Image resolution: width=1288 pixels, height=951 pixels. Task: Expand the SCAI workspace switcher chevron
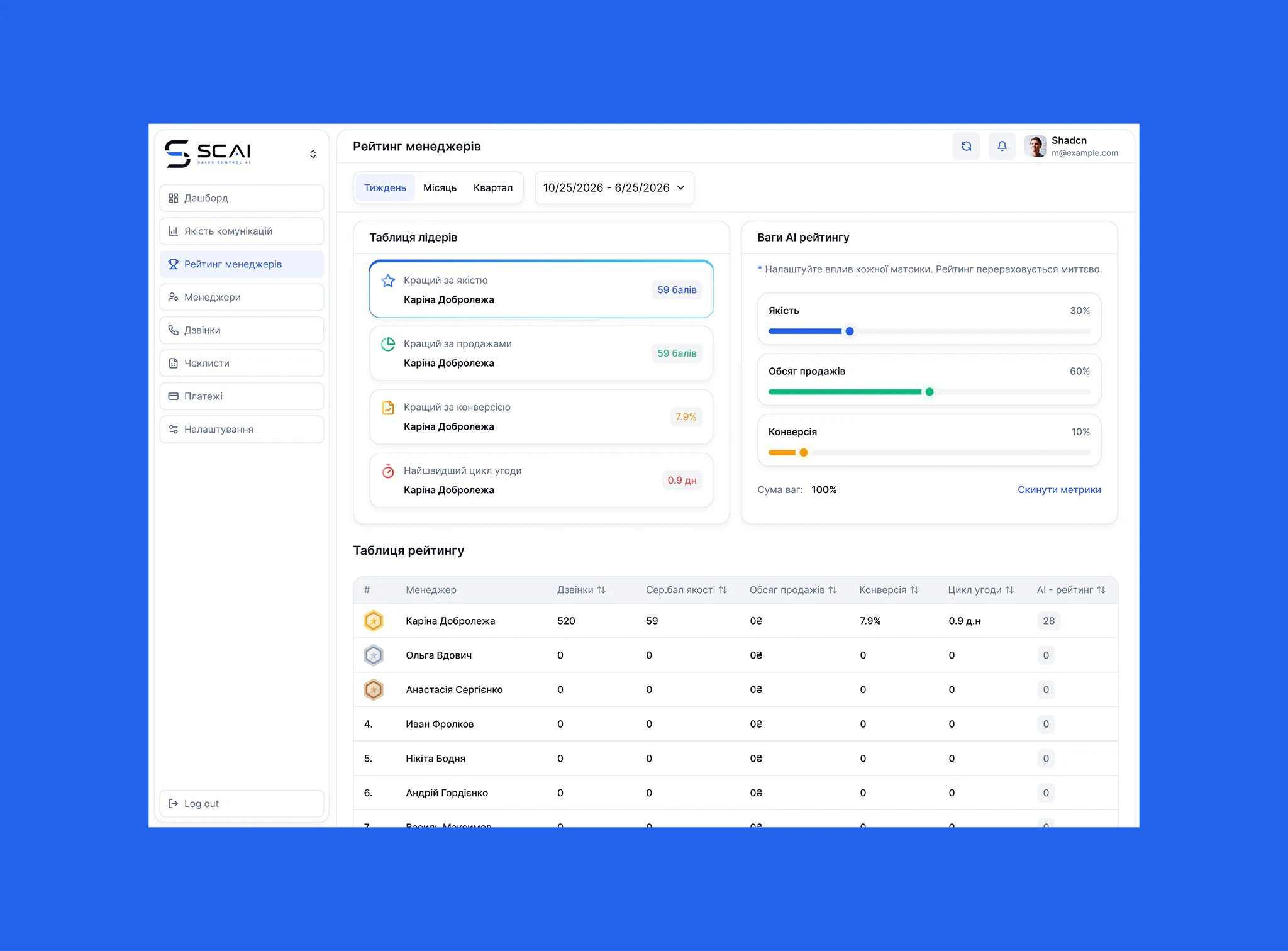pos(313,154)
